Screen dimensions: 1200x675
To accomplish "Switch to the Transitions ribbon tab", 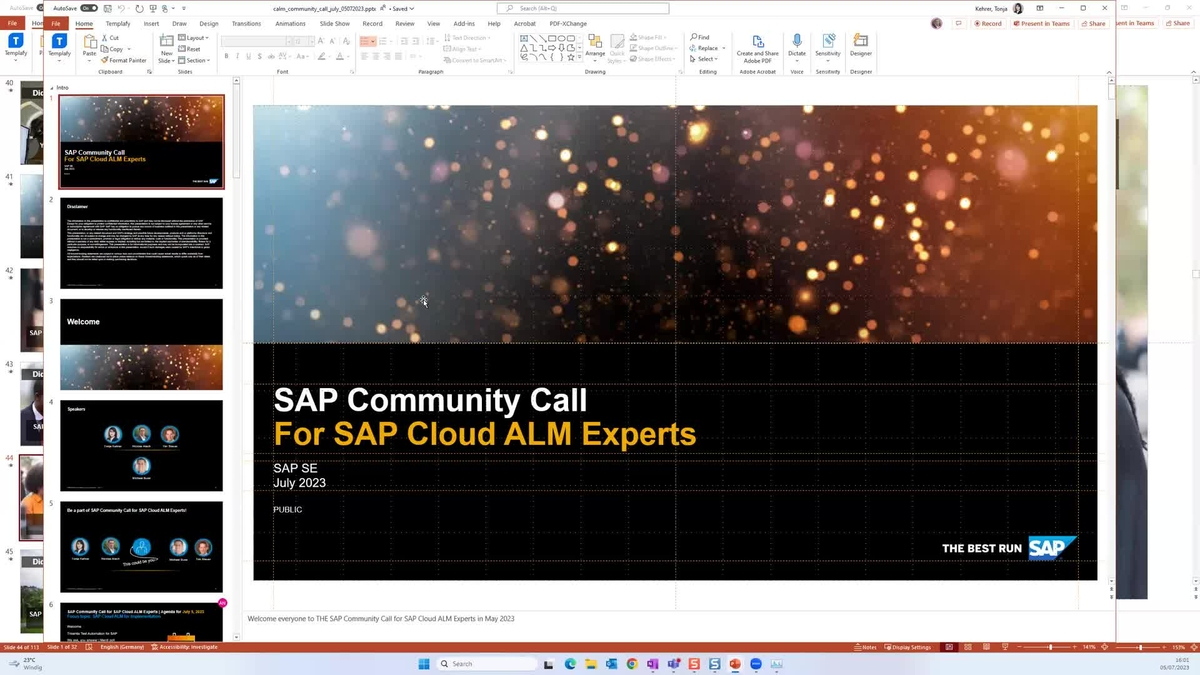I will (245, 24).
